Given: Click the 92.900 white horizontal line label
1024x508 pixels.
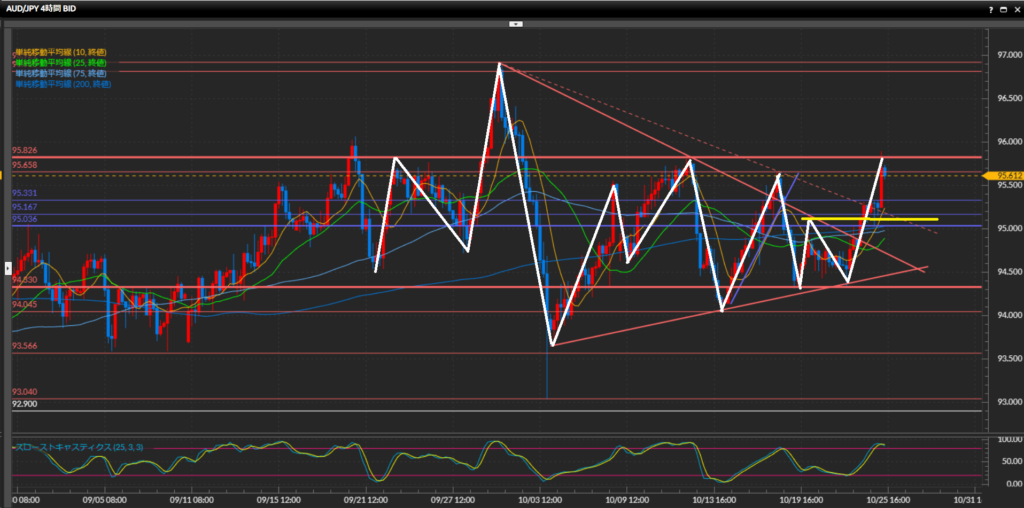Looking at the screenshot, I should tap(25, 404).
